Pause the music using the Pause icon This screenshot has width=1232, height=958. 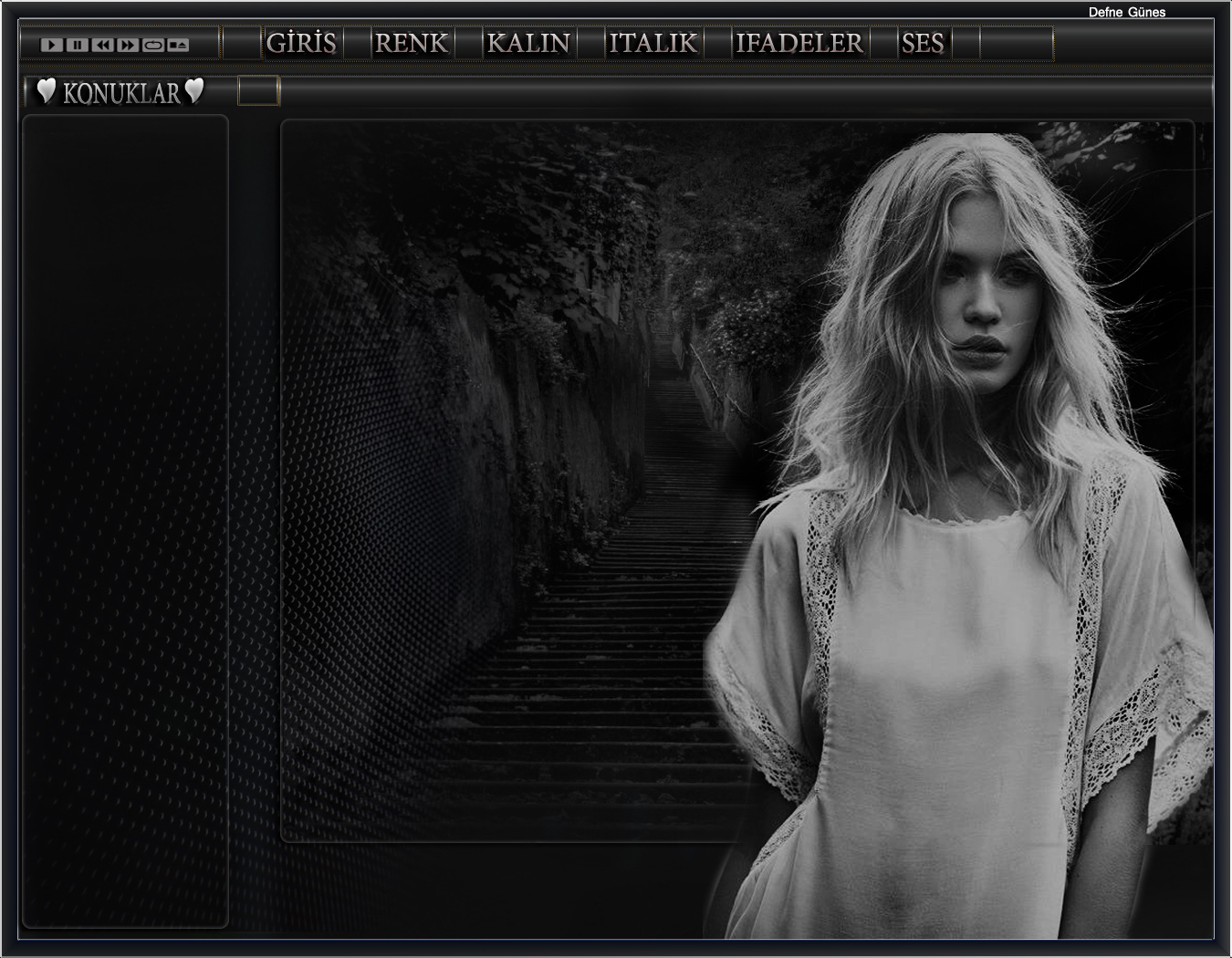click(x=78, y=45)
